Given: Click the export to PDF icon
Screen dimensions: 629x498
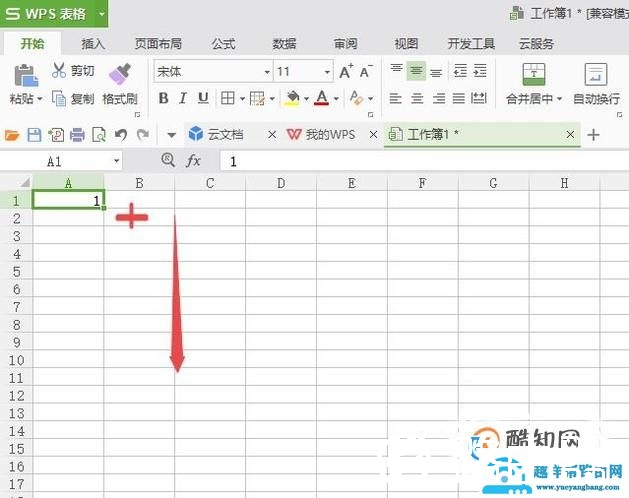Looking at the screenshot, I should [x=56, y=135].
